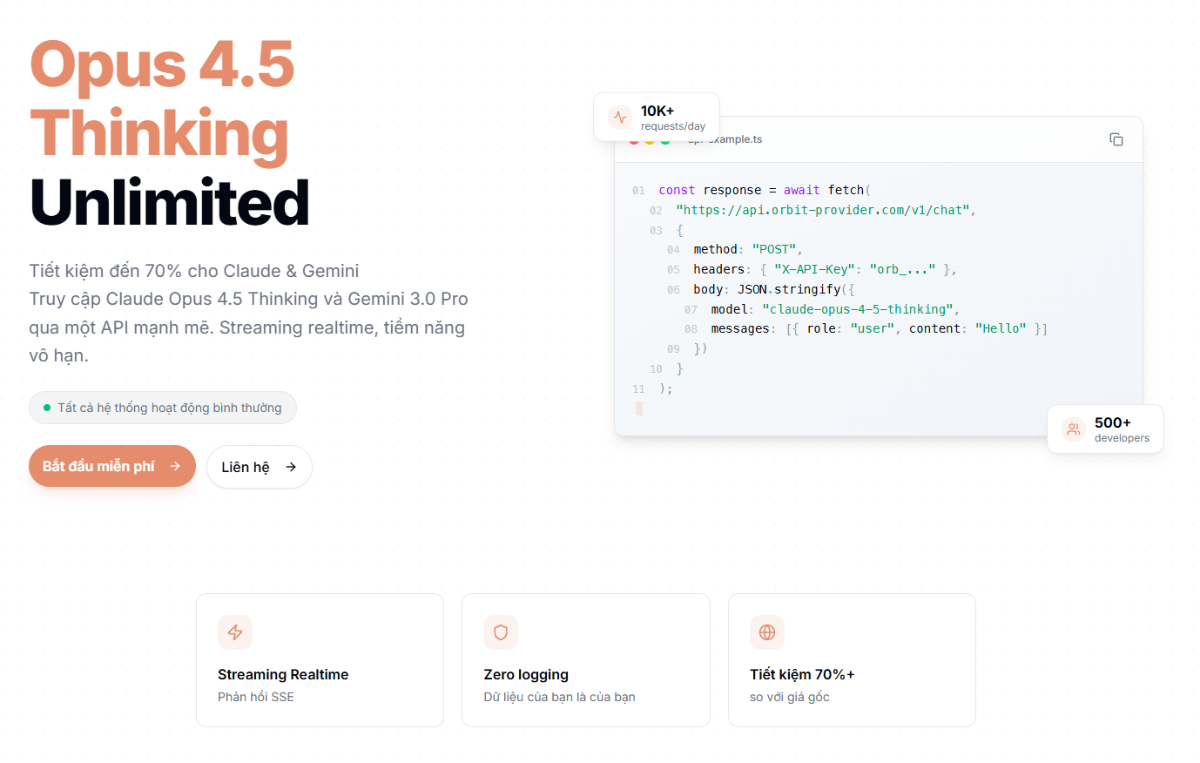The image size is (1200, 763).
Task: Open the "Streaming Realtime" feature card title
Action: pyautogui.click(x=283, y=675)
